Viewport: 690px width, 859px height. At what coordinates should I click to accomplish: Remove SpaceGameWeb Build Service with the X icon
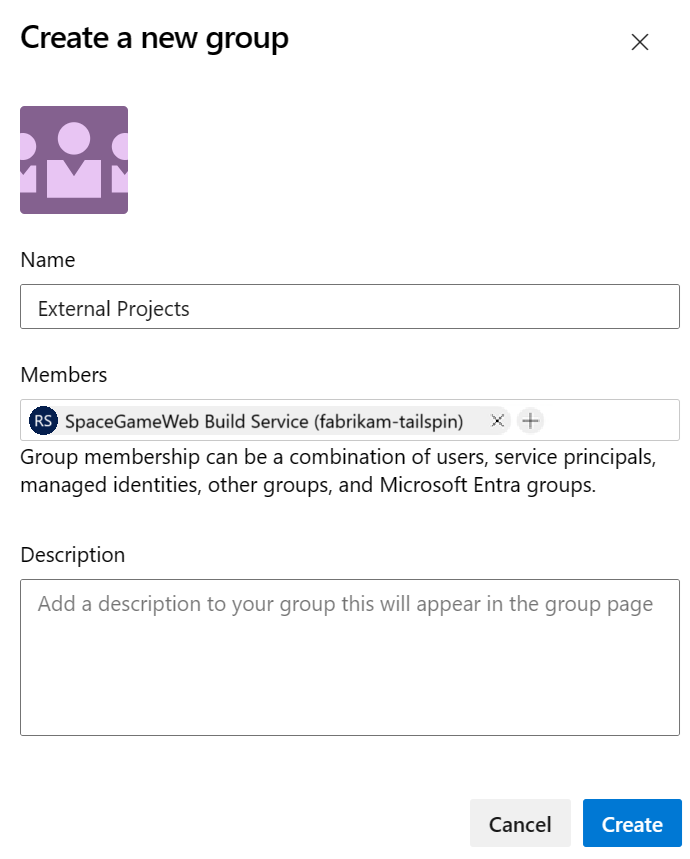tap(497, 421)
